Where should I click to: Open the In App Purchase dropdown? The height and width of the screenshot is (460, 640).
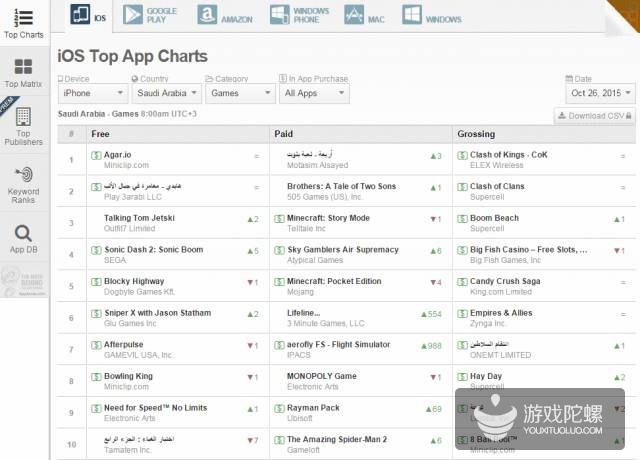(x=314, y=93)
